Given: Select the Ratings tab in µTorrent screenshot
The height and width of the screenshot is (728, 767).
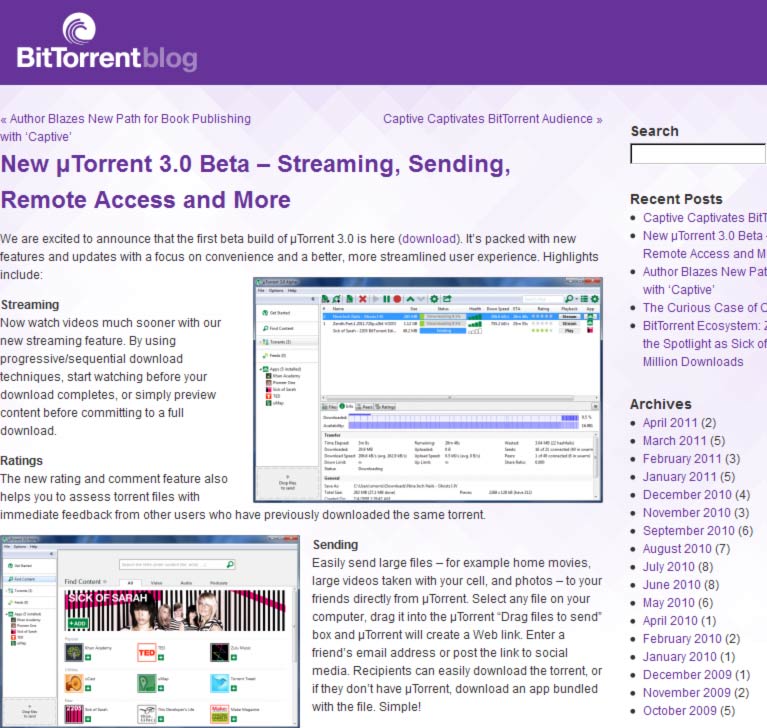Looking at the screenshot, I should click(385, 407).
